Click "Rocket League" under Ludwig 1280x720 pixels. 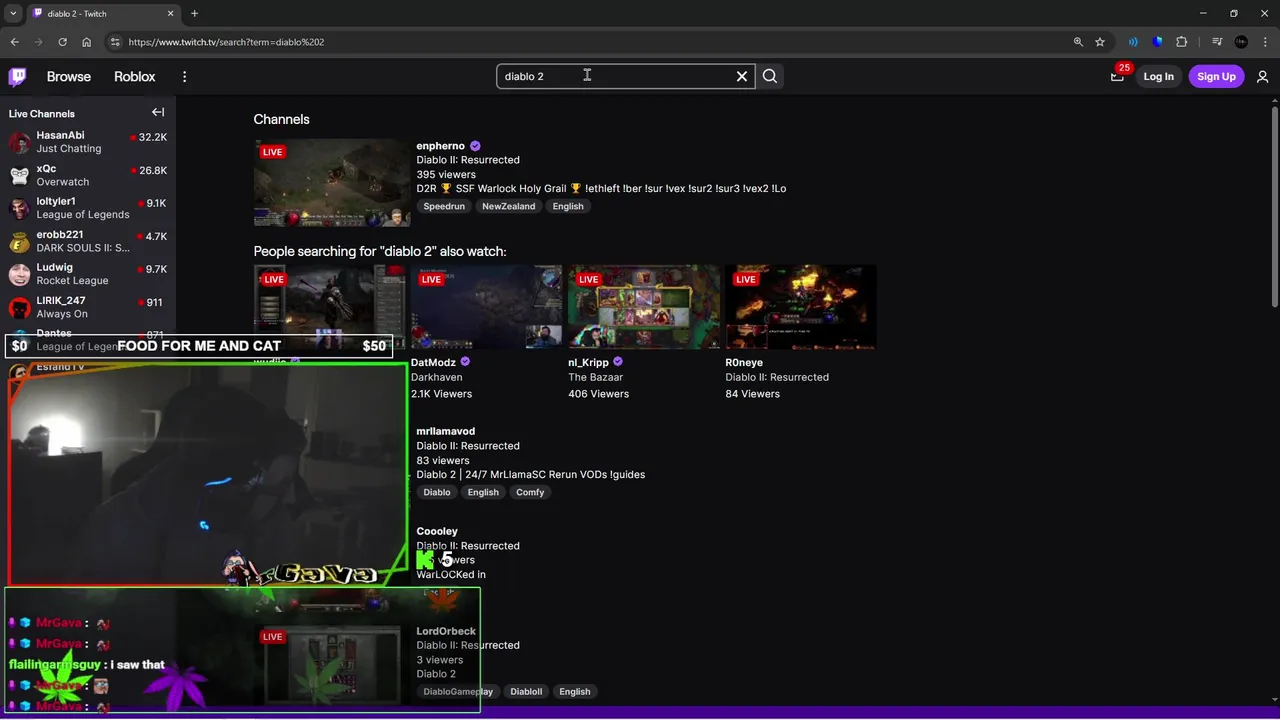72,281
